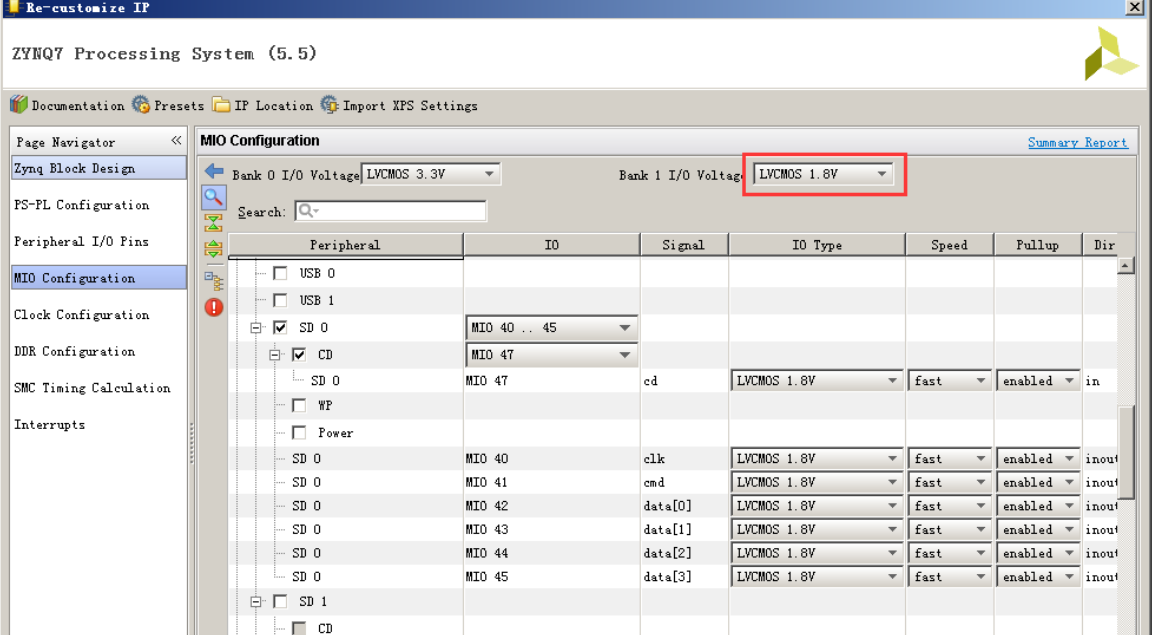Image resolution: width=1154 pixels, height=635 pixels.
Task: Click into the Search input field
Action: (x=390, y=211)
